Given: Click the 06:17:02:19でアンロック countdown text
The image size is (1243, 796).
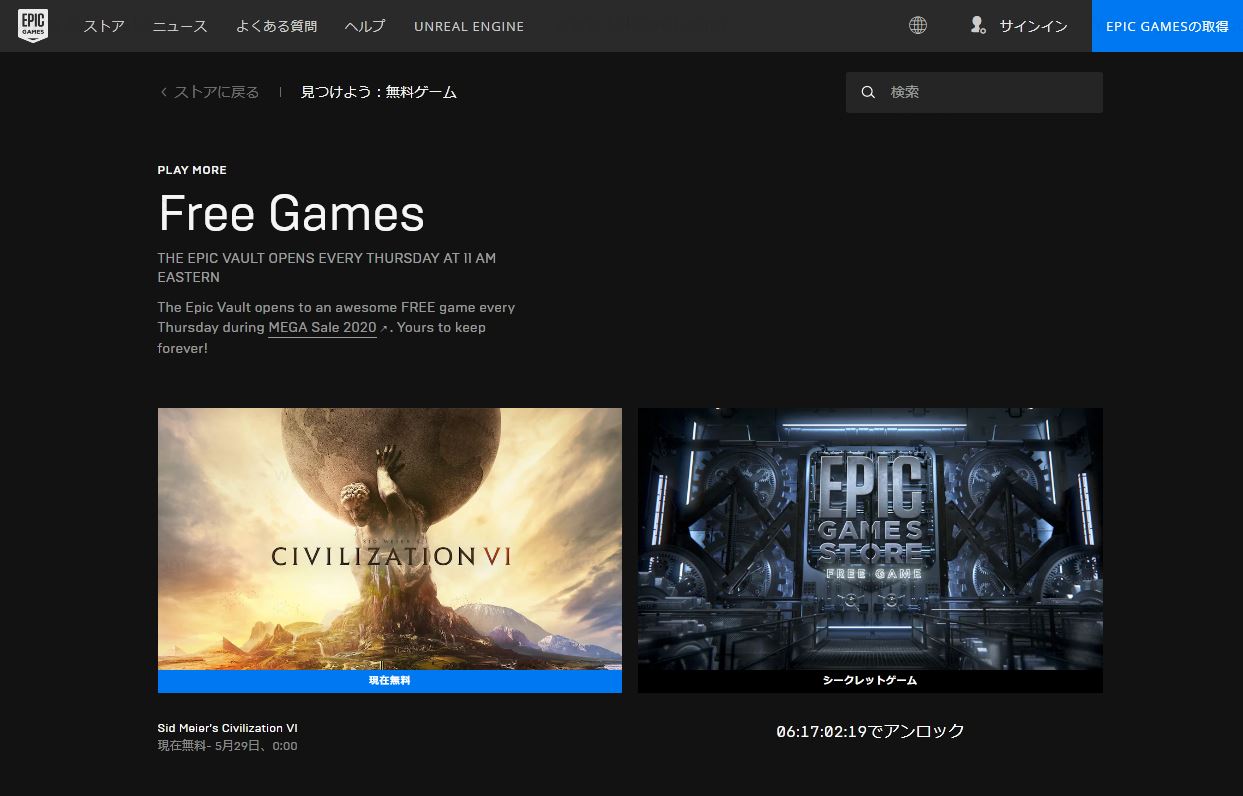Looking at the screenshot, I should (870, 731).
